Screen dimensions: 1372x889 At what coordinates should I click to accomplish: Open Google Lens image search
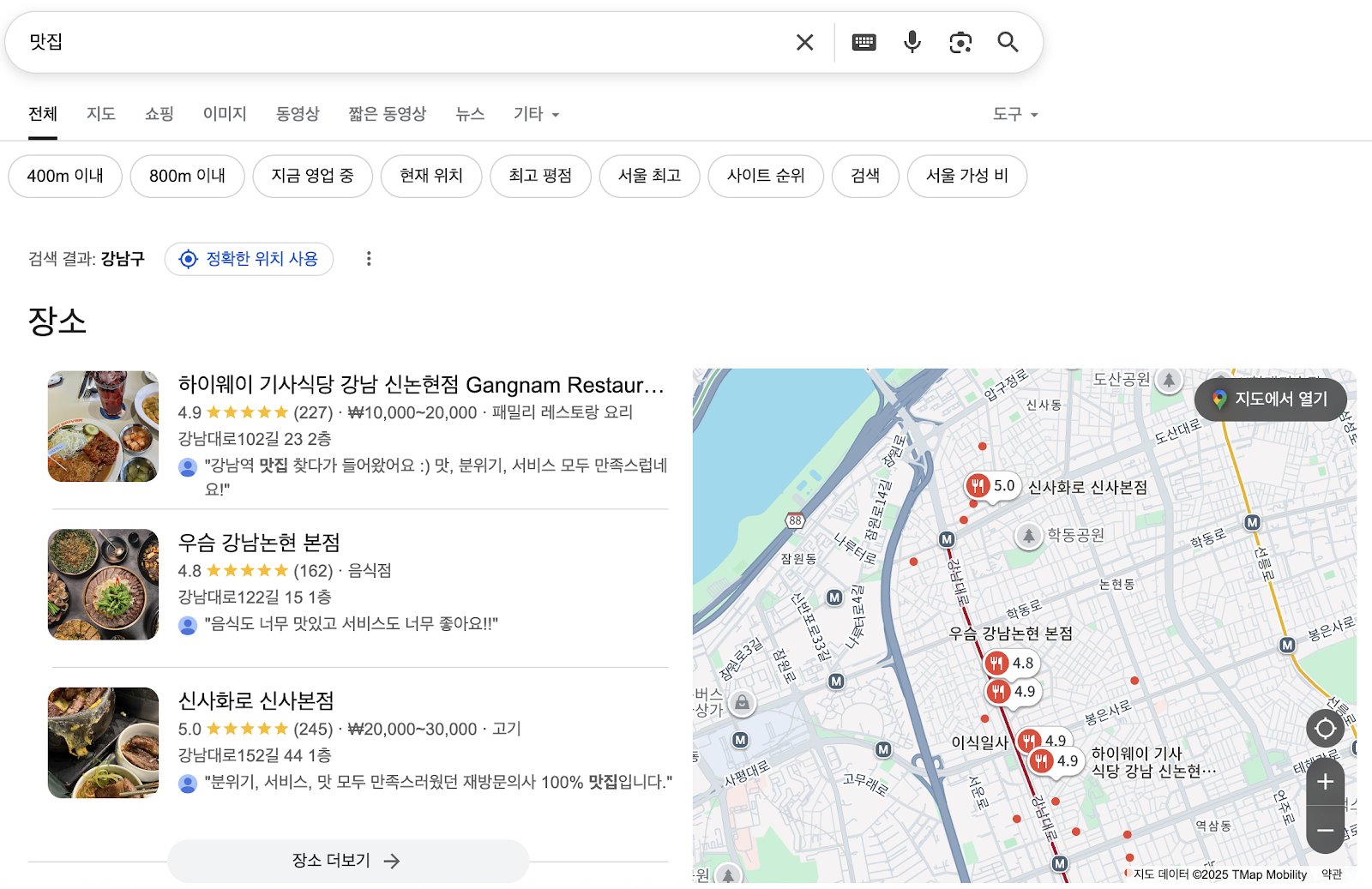960,41
